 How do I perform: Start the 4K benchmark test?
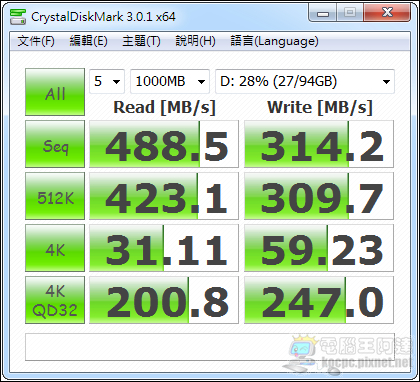pyautogui.click(x=55, y=248)
